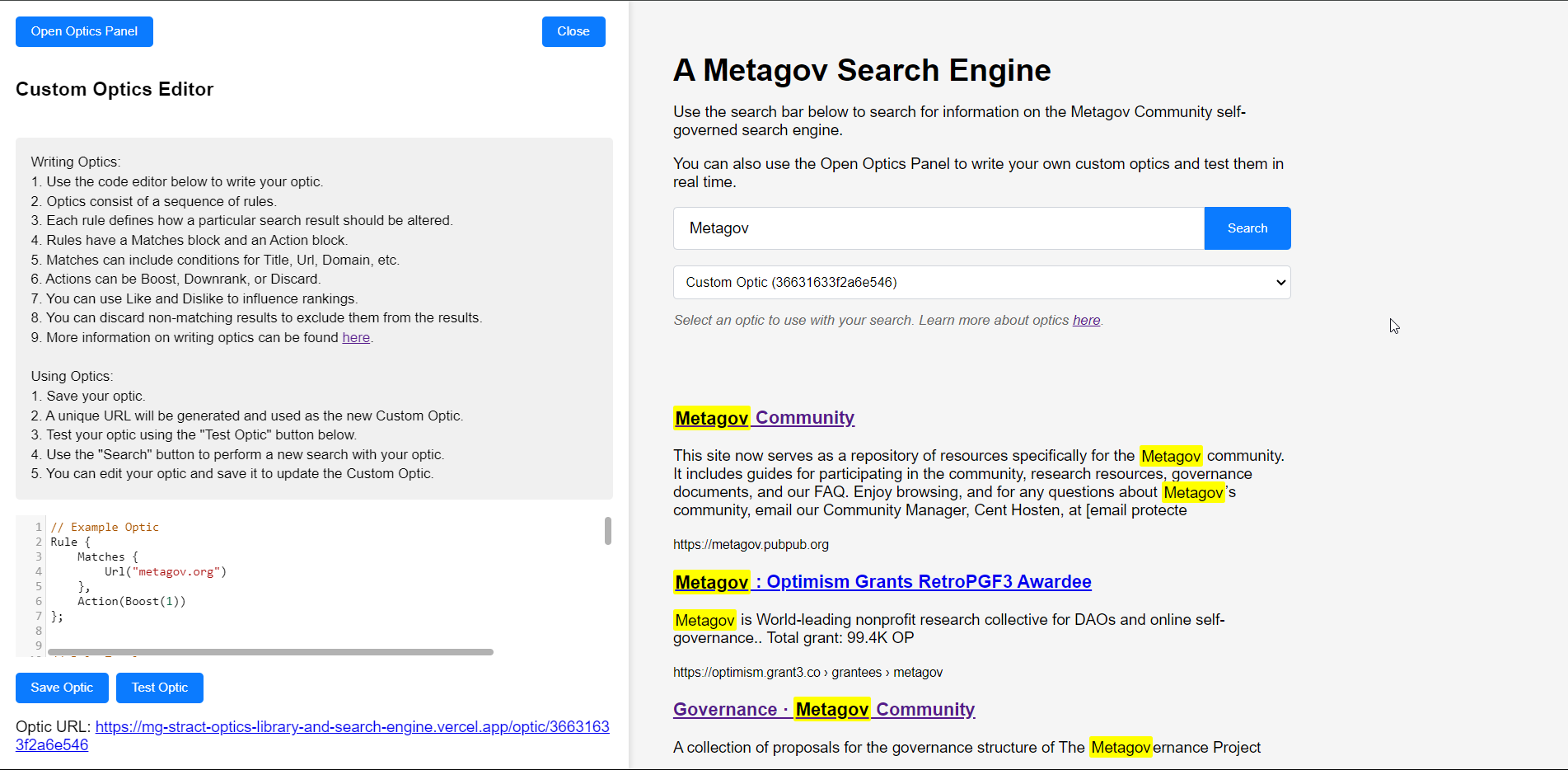The width and height of the screenshot is (1568, 770).
Task: Click the 'A Metagov Search Engine' heading
Action: (862, 70)
